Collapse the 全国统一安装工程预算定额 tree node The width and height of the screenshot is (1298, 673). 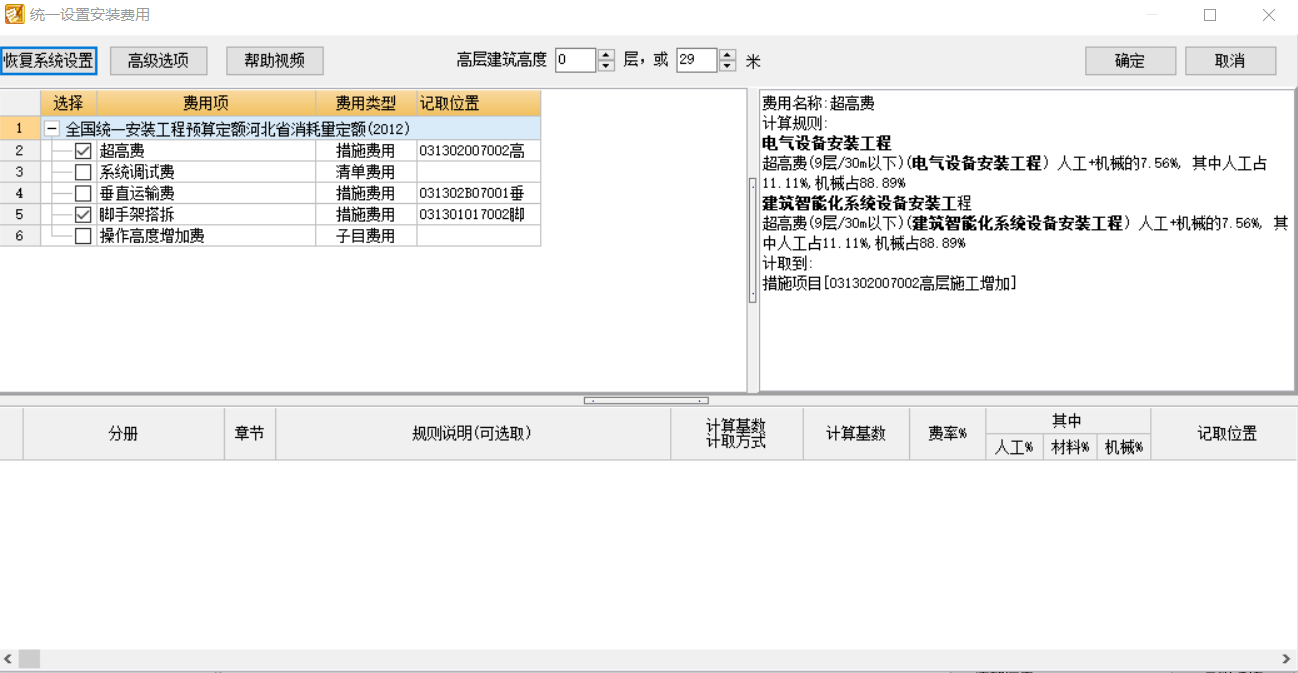point(52,129)
